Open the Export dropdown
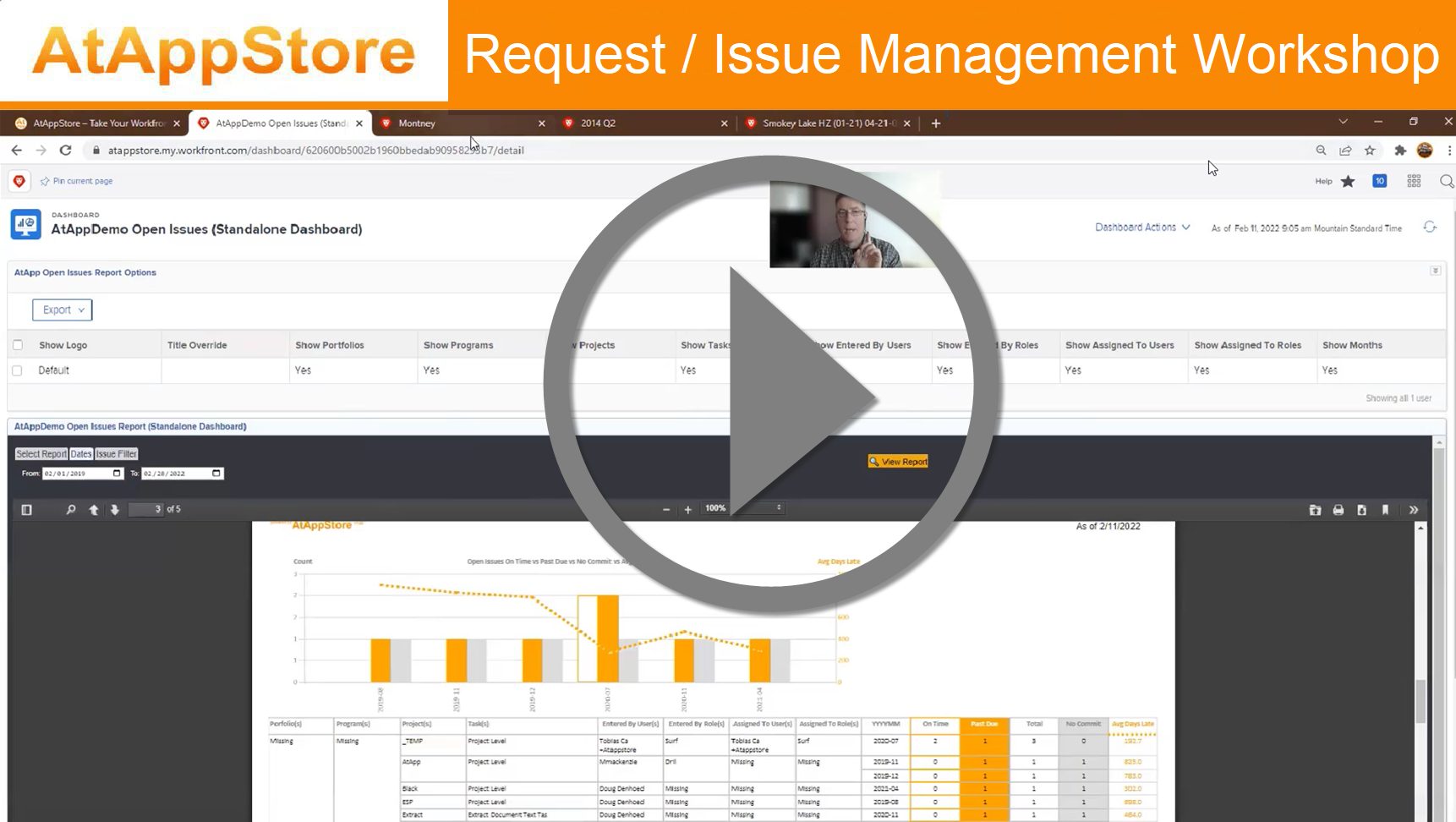The height and width of the screenshot is (822, 1456). [x=63, y=310]
